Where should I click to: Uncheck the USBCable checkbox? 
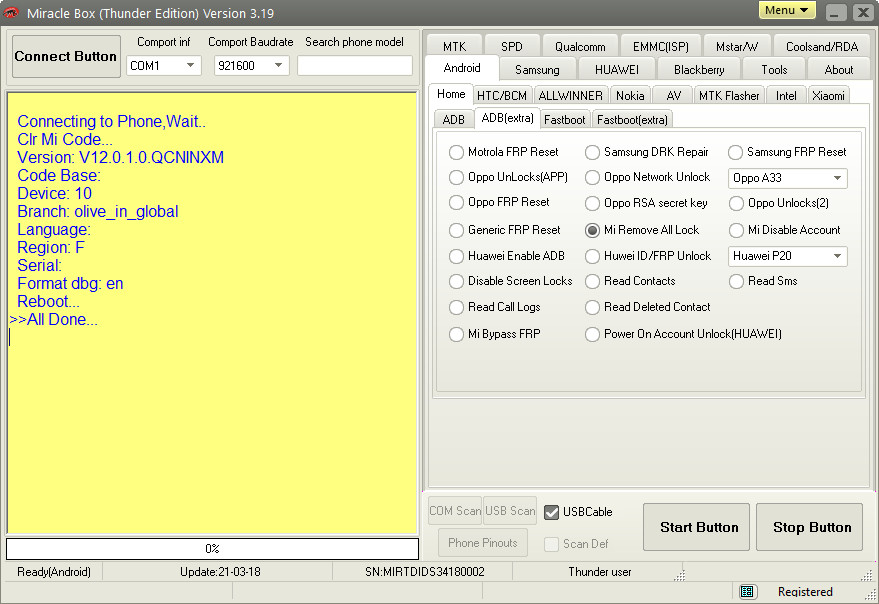point(552,512)
